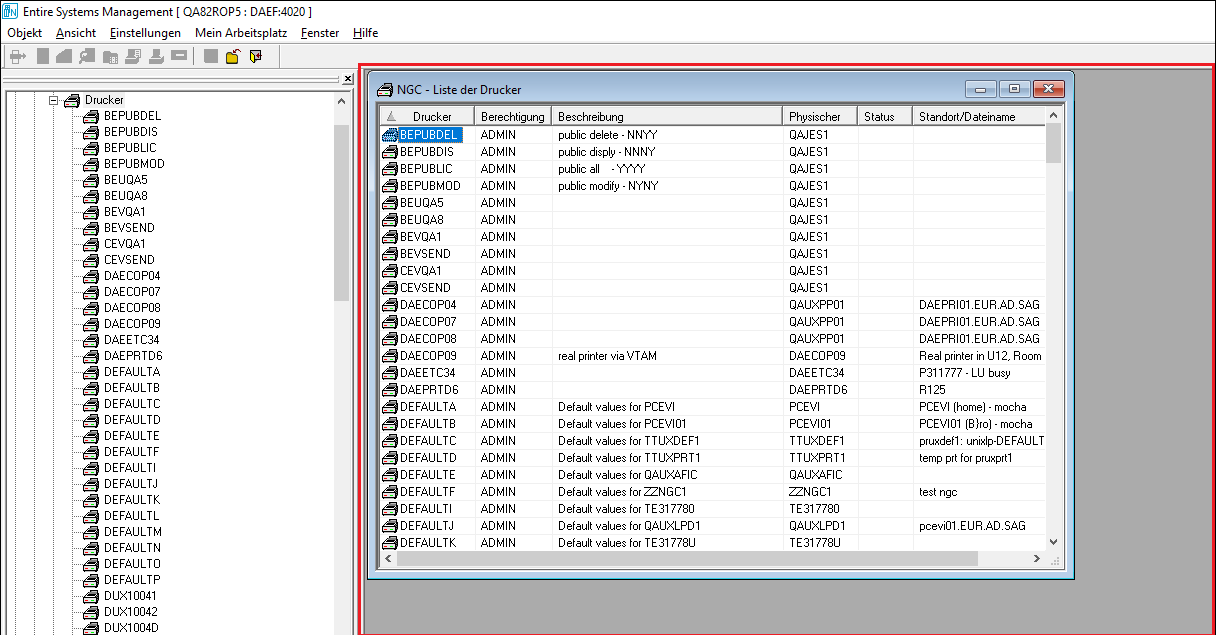The height and width of the screenshot is (635, 1218).
Task: Select DAEPRTD6 row in printer list
Action: (429, 390)
